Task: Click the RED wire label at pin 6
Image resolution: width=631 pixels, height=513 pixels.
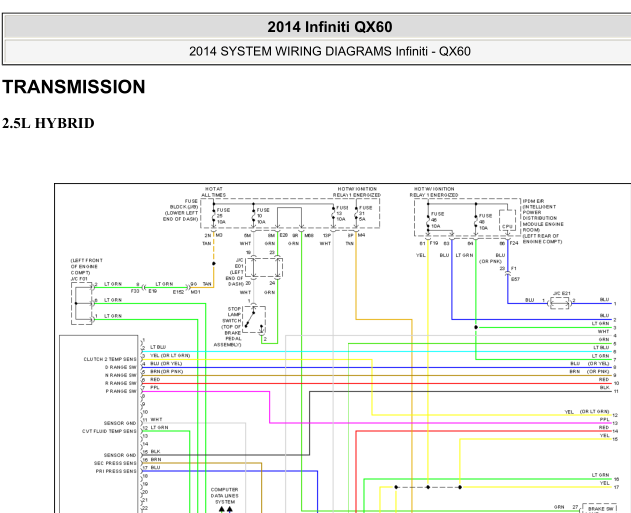Action: pyautogui.click(x=155, y=379)
